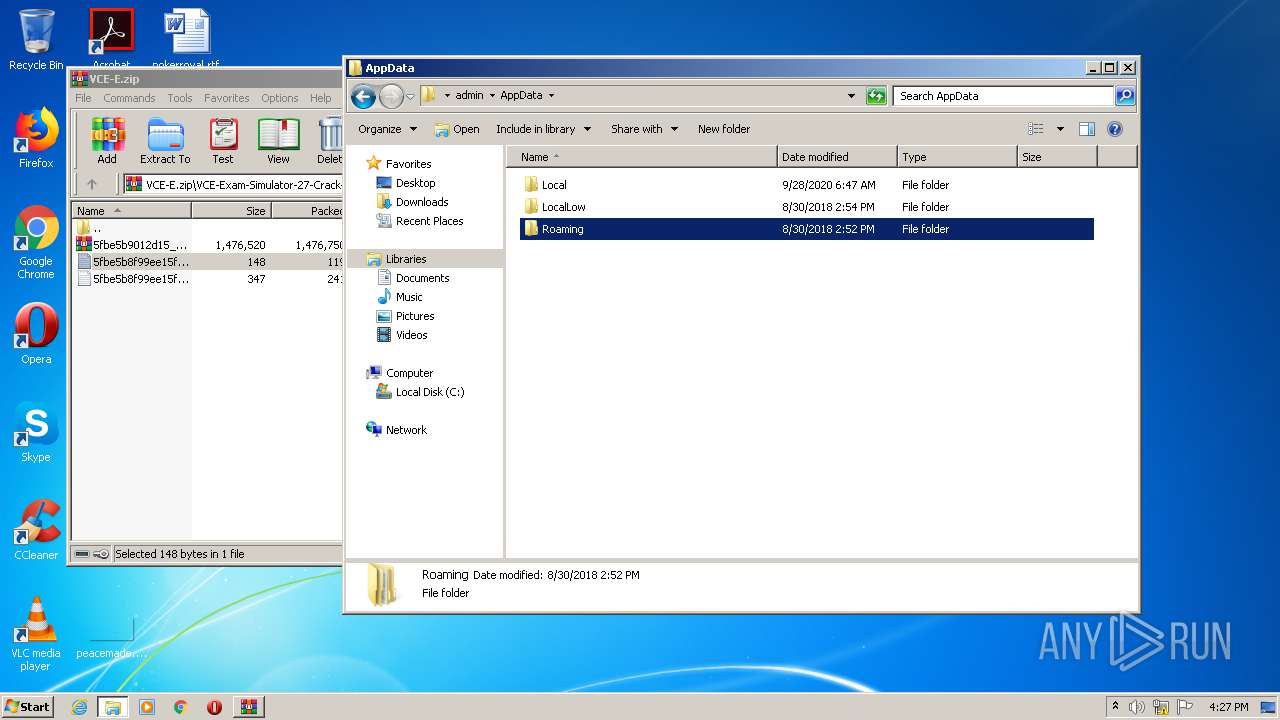Click the Extract To toolbar icon

pos(165,140)
